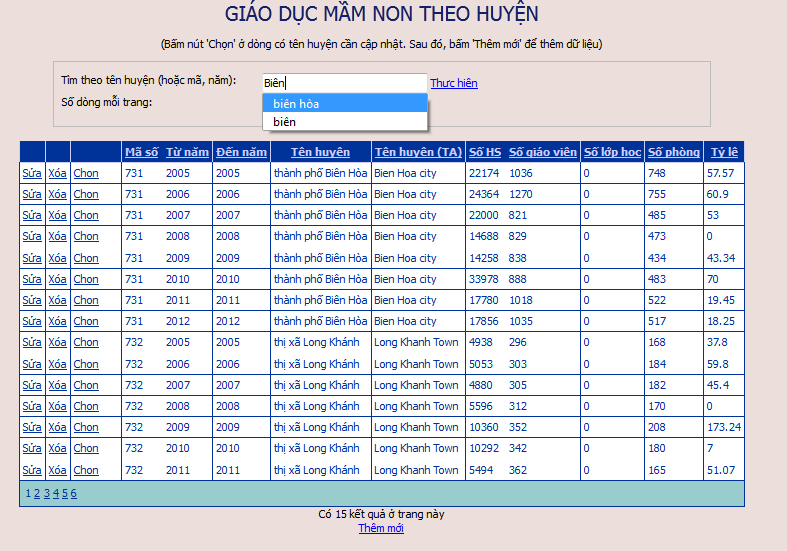This screenshot has width=787, height=551.
Task: Go to page 4 of results
Action: 56,493
